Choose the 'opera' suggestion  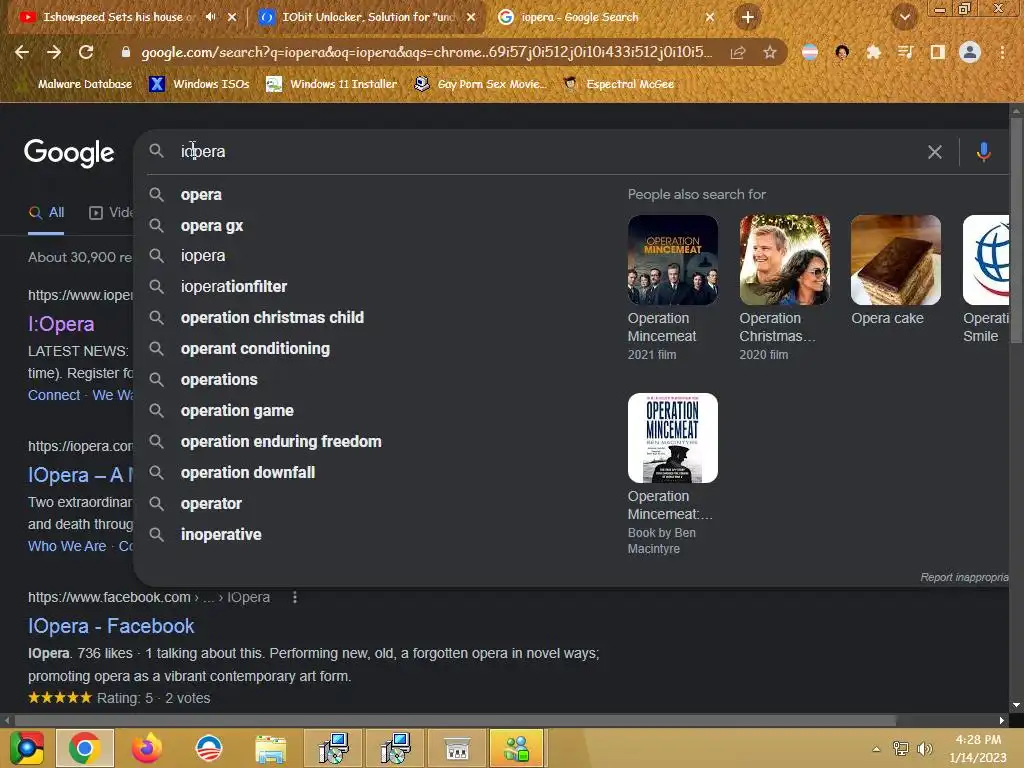201,195
